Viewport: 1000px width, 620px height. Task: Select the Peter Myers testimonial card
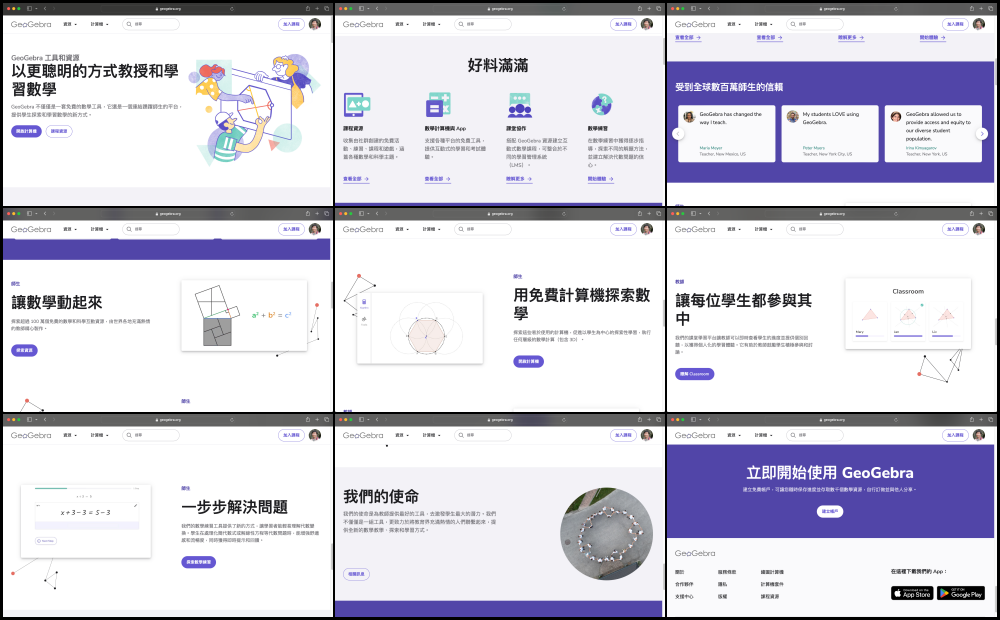coord(830,134)
